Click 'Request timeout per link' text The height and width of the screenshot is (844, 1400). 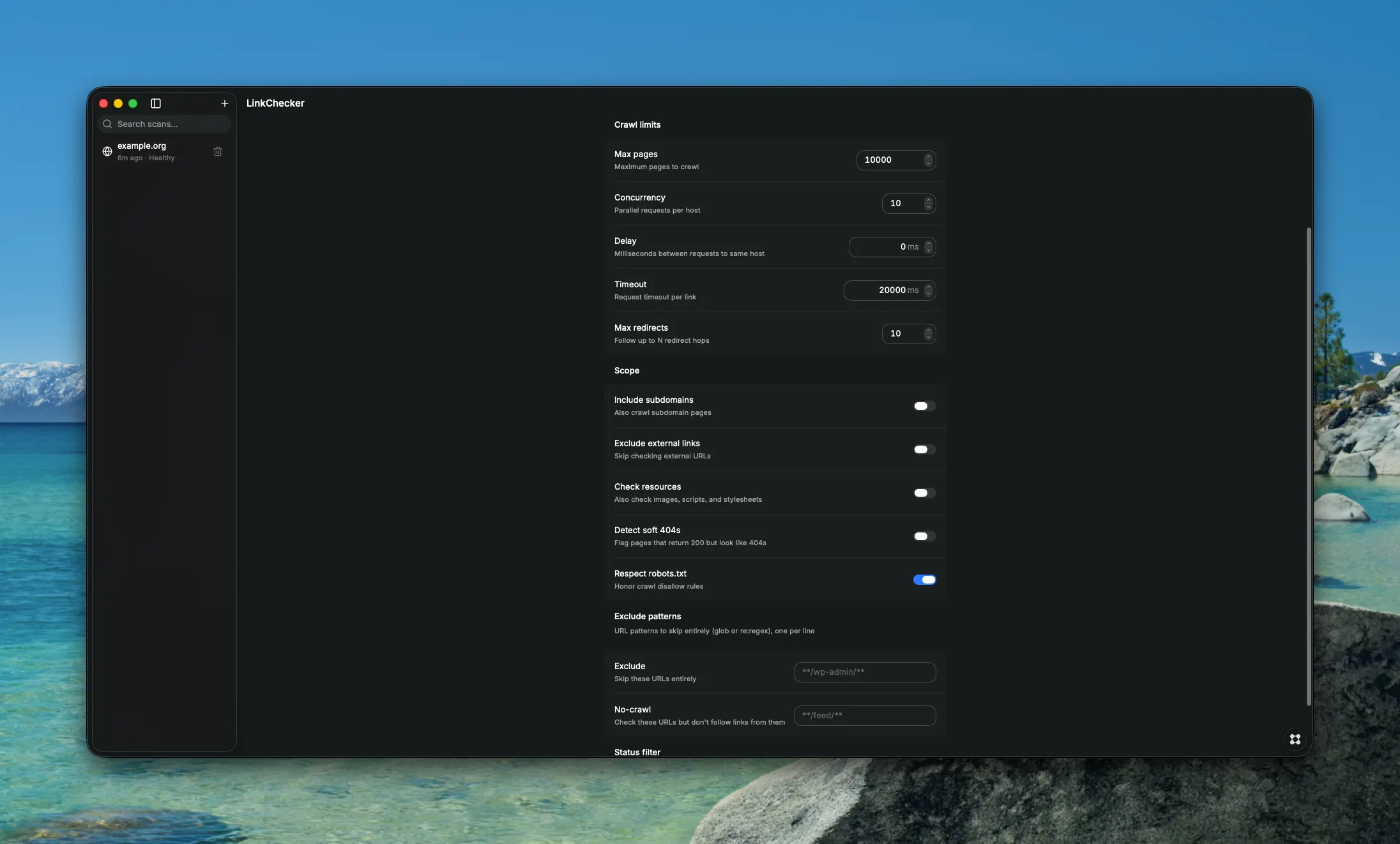click(x=655, y=297)
